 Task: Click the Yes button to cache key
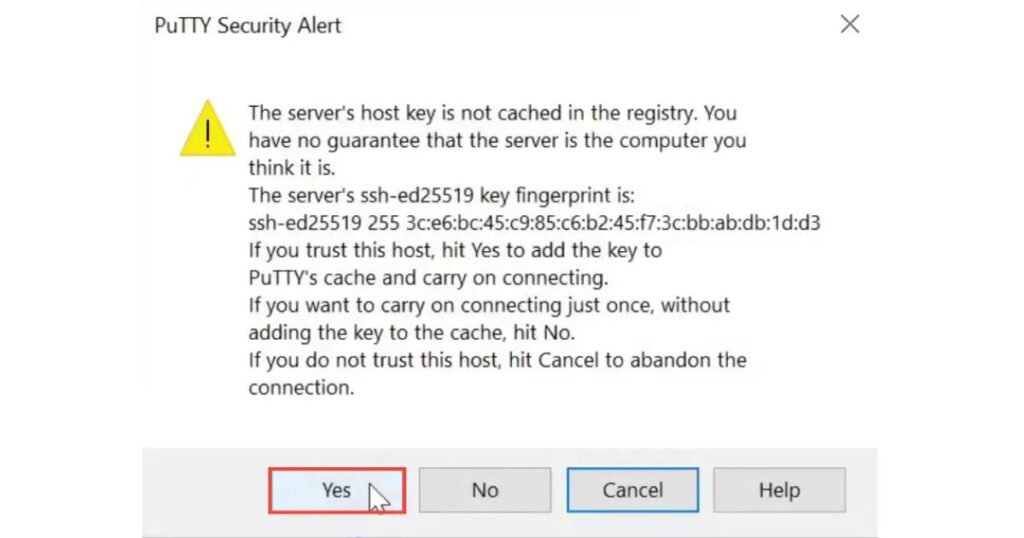point(336,490)
